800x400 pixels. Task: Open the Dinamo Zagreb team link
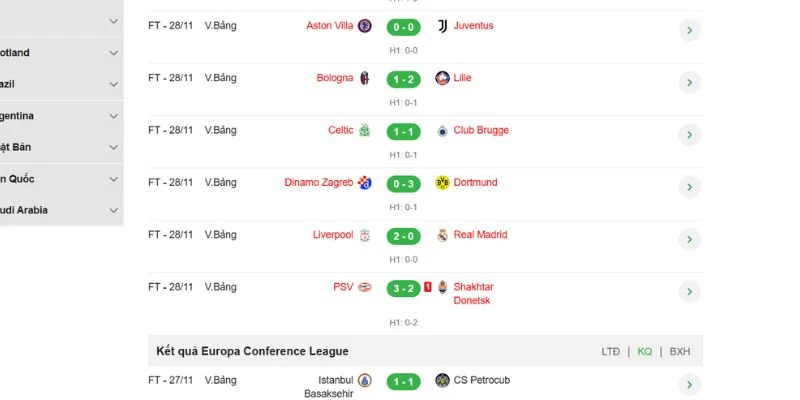click(318, 183)
